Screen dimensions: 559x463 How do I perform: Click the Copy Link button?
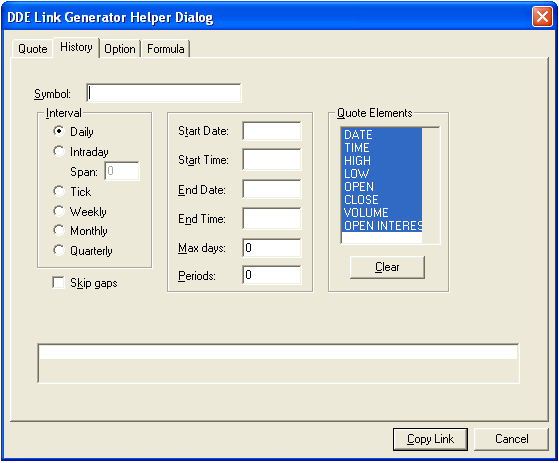430,439
